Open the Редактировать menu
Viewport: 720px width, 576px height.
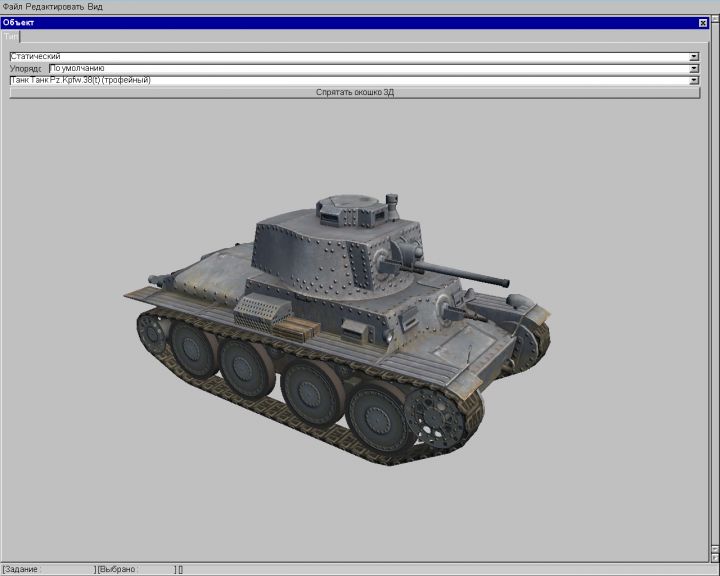pyautogui.click(x=54, y=6)
